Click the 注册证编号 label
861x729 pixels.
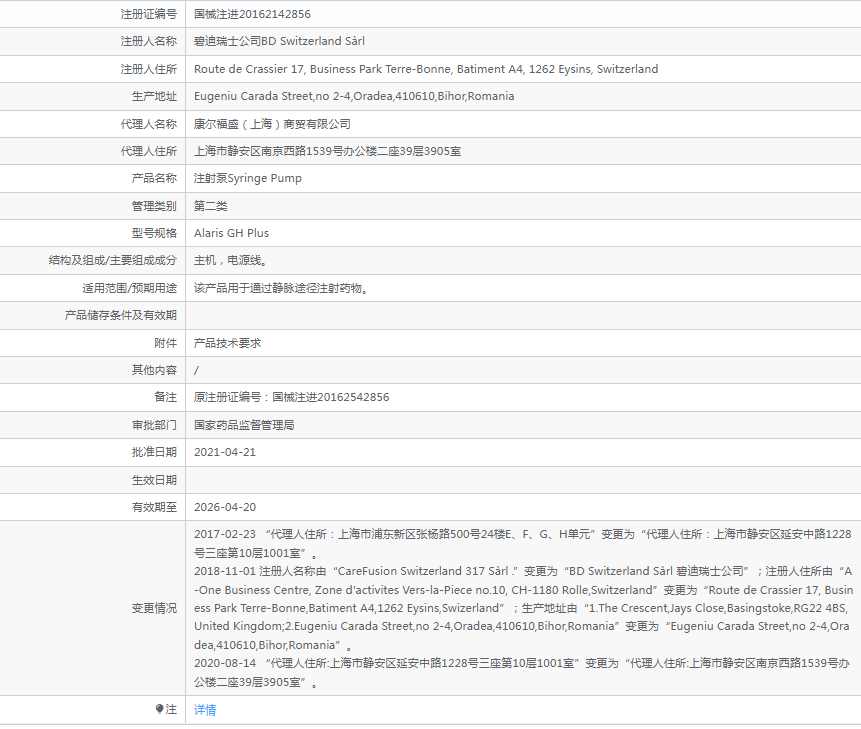[x=149, y=14]
